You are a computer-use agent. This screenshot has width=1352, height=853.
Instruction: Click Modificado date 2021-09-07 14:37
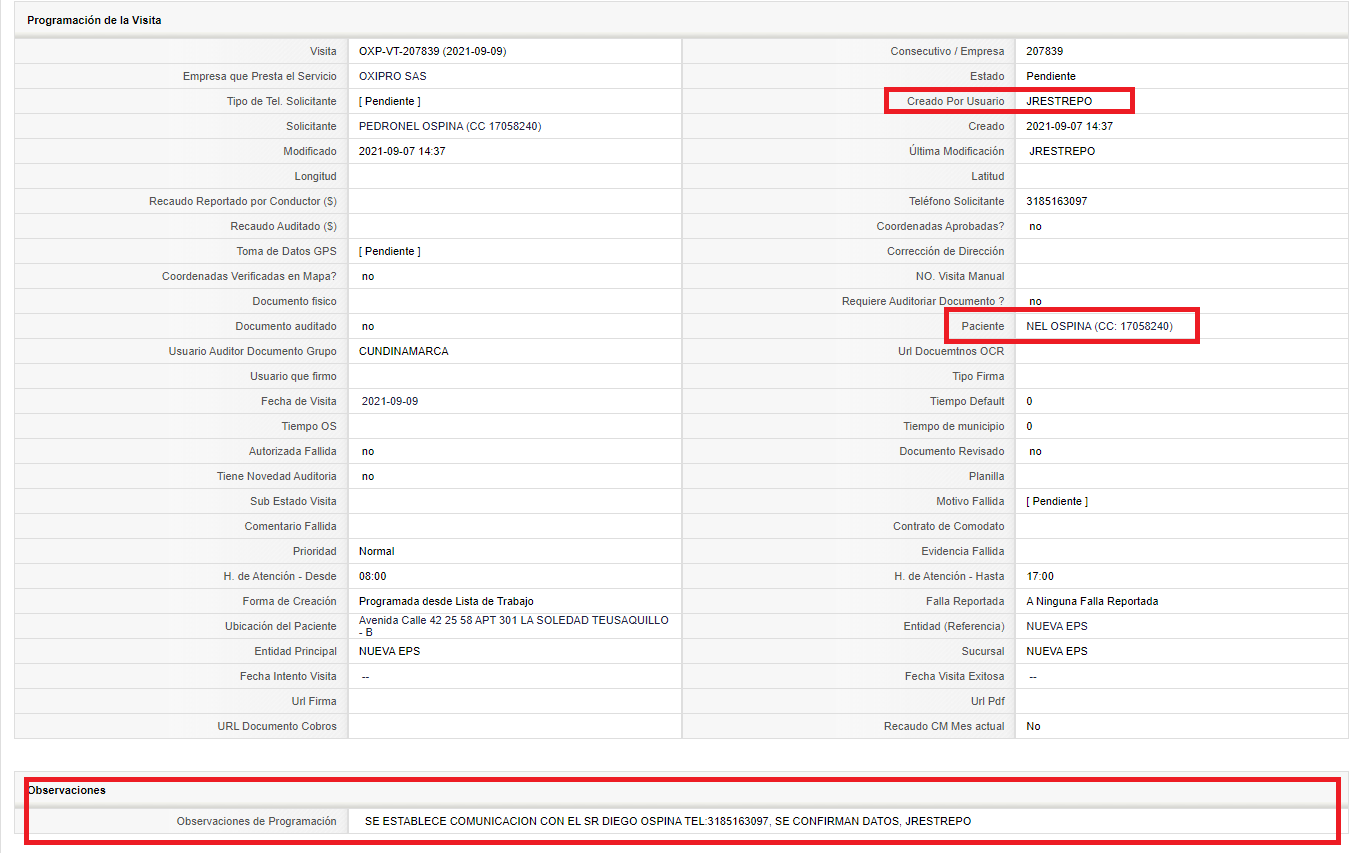tap(402, 151)
